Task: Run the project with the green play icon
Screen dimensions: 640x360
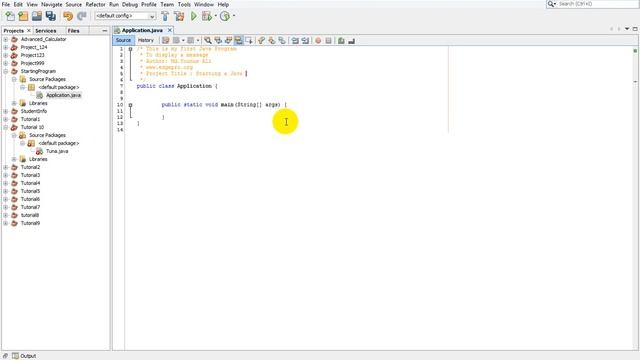Action: [194, 16]
